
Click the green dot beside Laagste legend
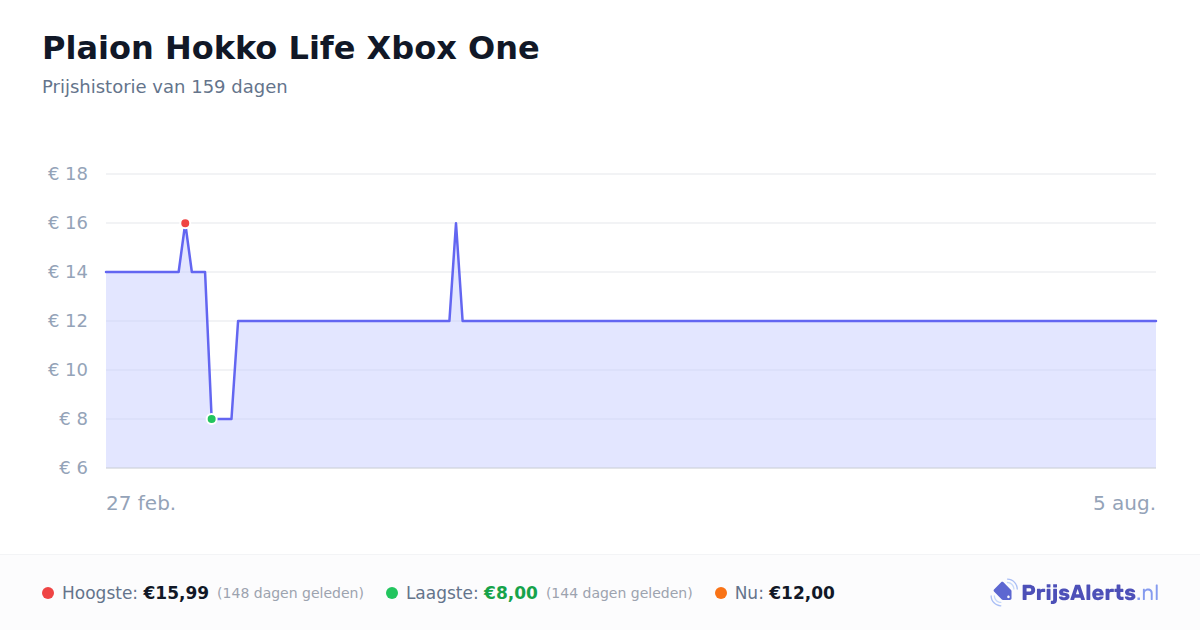point(392,593)
